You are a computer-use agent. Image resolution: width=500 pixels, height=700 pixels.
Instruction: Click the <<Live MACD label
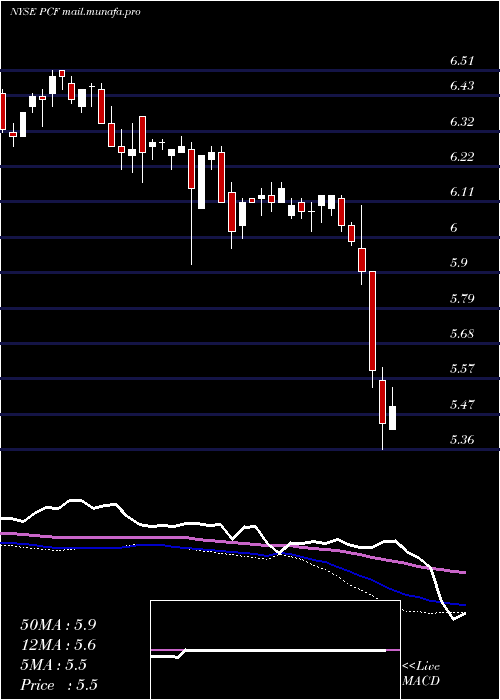[421, 674]
